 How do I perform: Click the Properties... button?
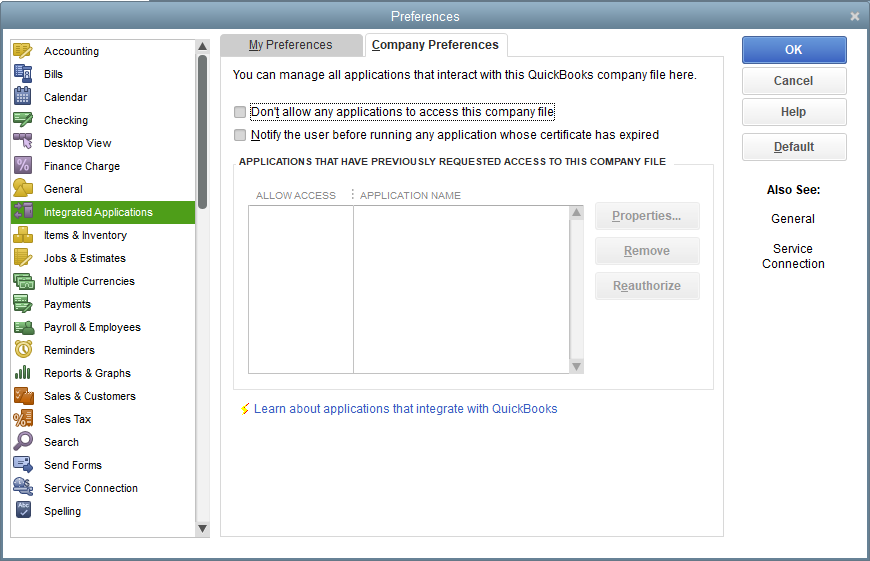click(647, 216)
